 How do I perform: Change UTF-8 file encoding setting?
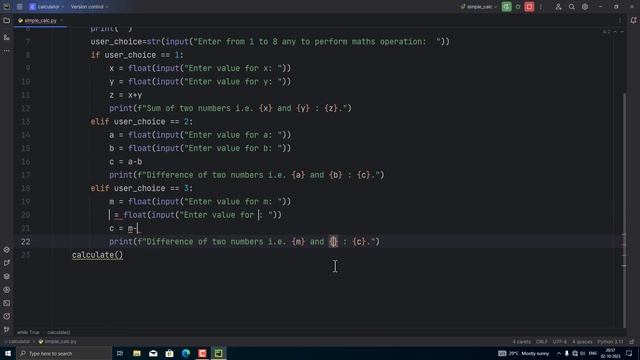tap(560, 342)
